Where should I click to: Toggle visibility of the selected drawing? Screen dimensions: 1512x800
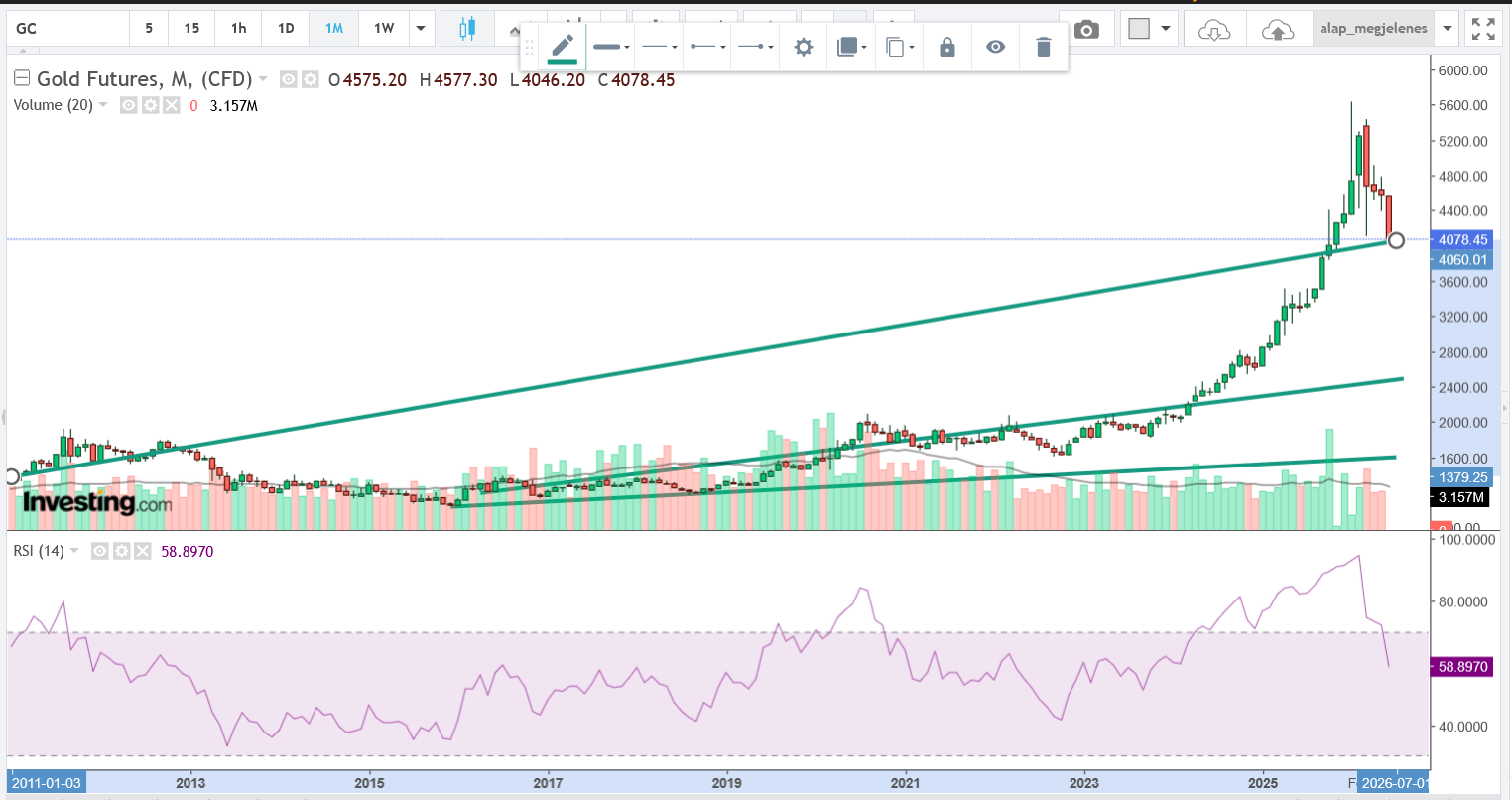click(995, 47)
